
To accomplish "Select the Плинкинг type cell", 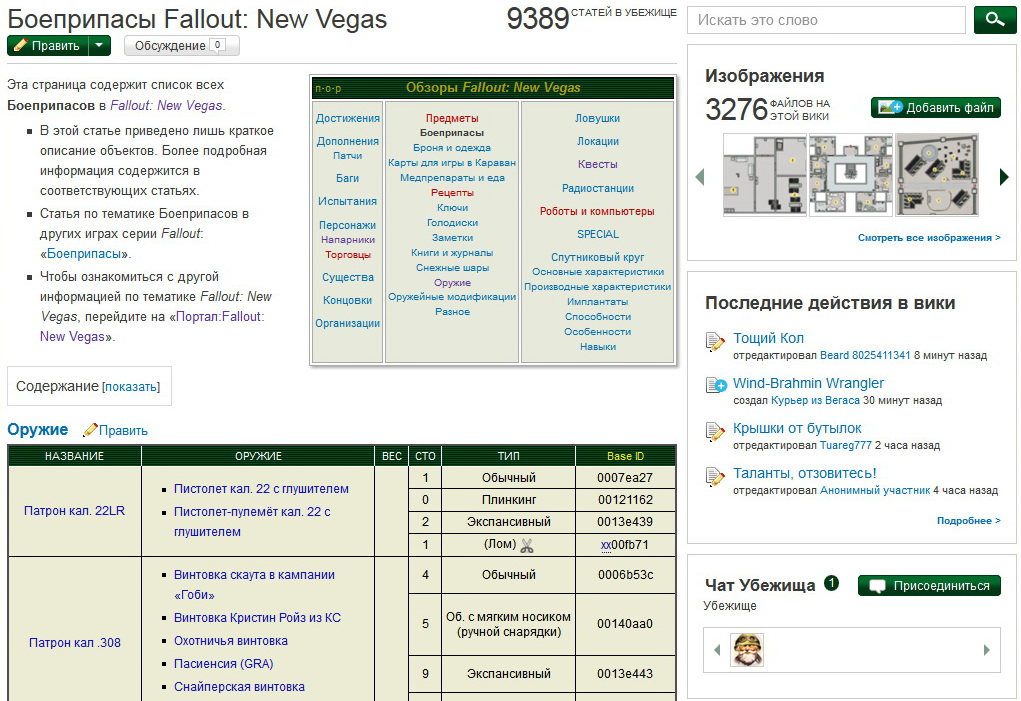I will point(509,500).
